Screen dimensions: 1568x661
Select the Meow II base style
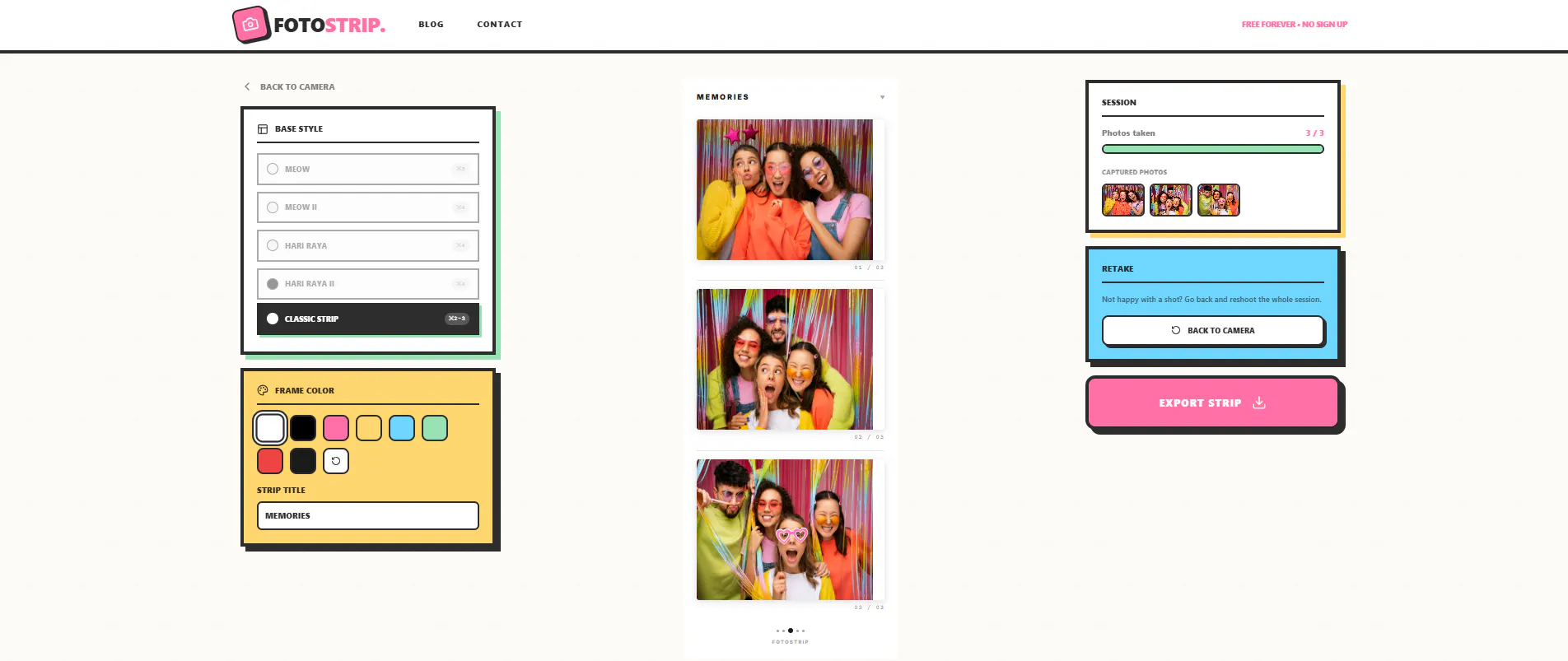(x=367, y=207)
